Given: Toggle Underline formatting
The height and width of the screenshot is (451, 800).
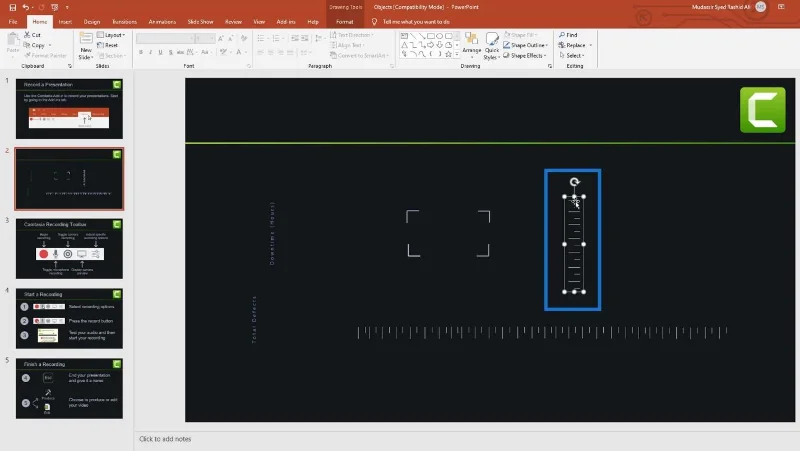Looking at the screenshot, I should pos(160,52).
